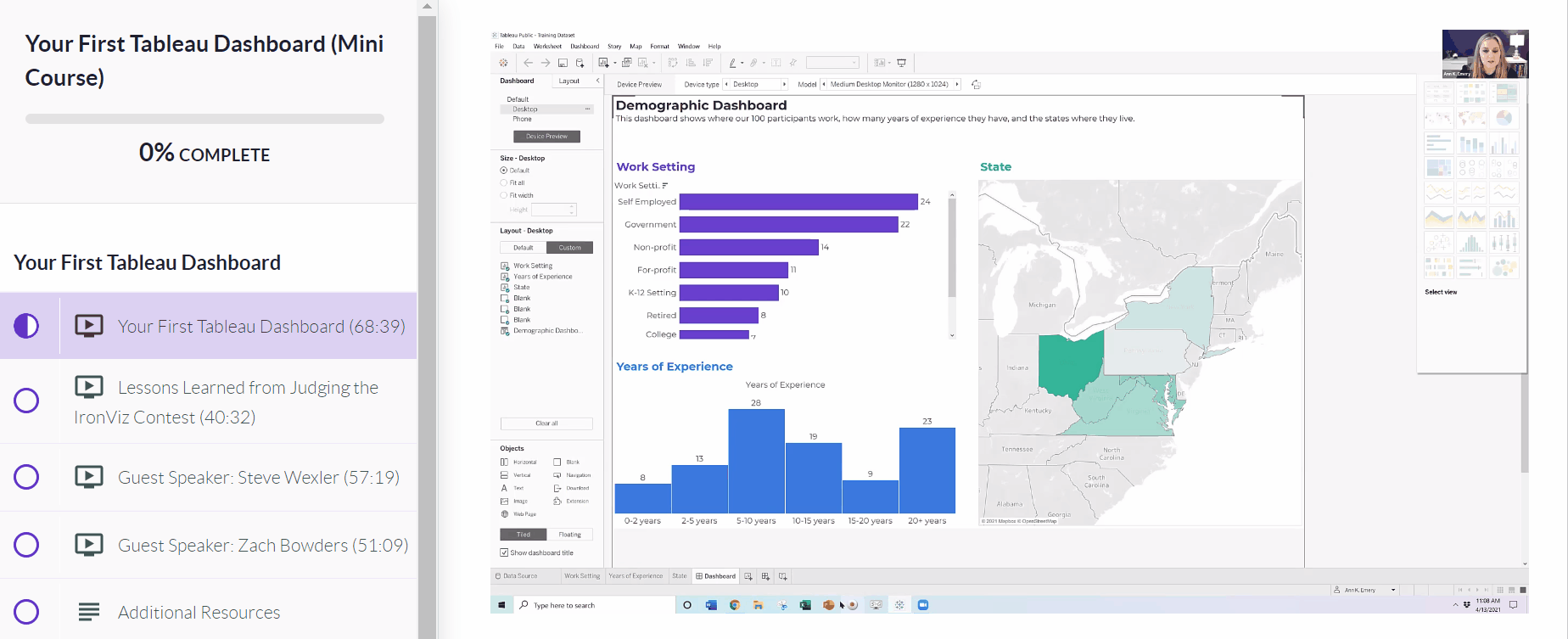Click the Windows Start button
Screen dimensions: 1568x639
(501, 605)
